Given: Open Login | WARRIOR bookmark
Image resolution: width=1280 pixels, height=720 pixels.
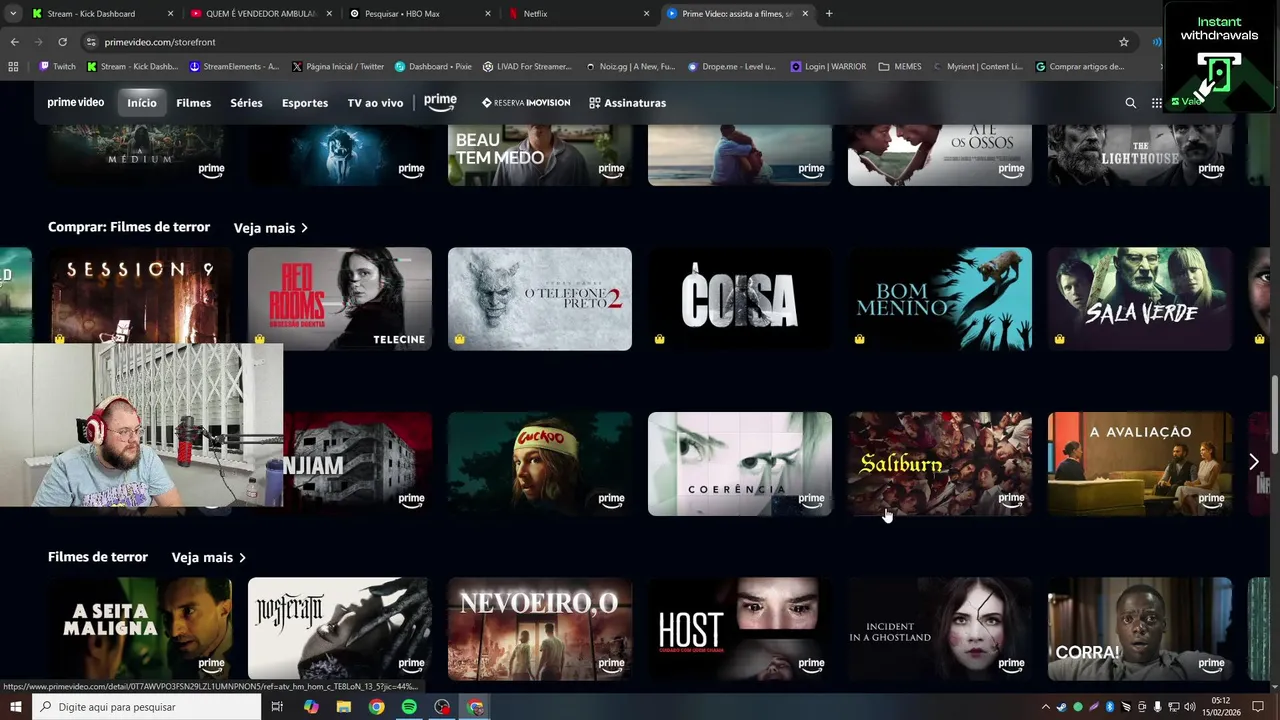Looking at the screenshot, I should (829, 67).
